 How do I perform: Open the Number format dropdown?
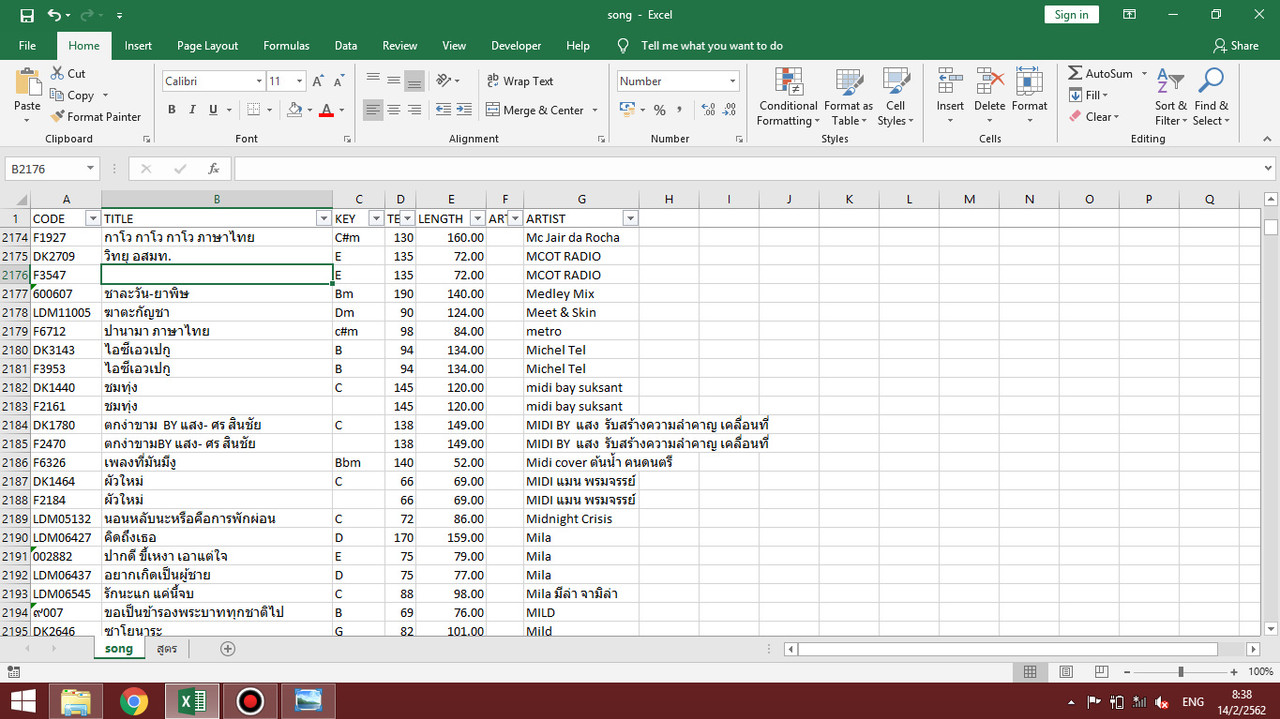(x=733, y=81)
